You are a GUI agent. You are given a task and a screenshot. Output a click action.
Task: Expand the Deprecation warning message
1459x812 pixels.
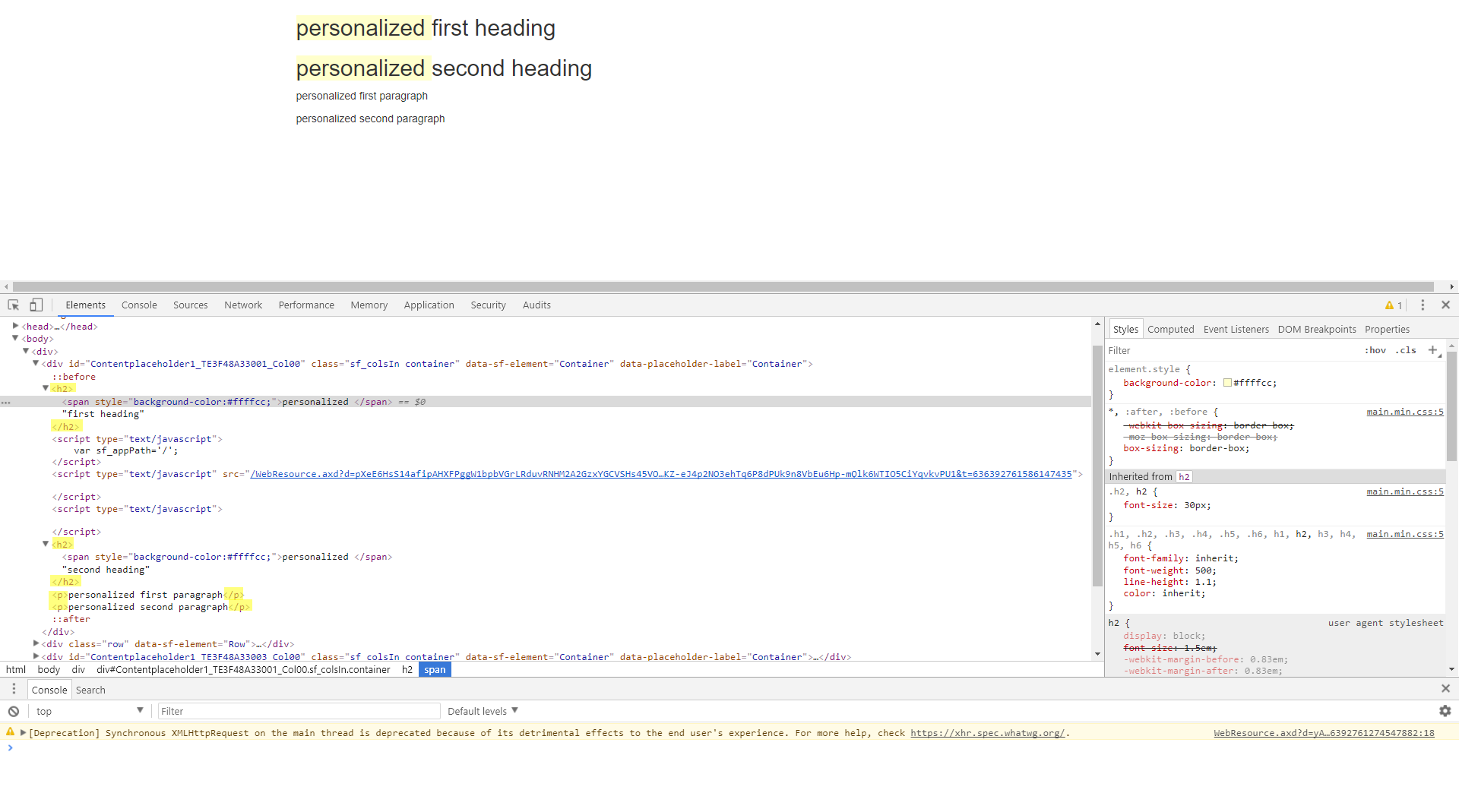(x=24, y=732)
